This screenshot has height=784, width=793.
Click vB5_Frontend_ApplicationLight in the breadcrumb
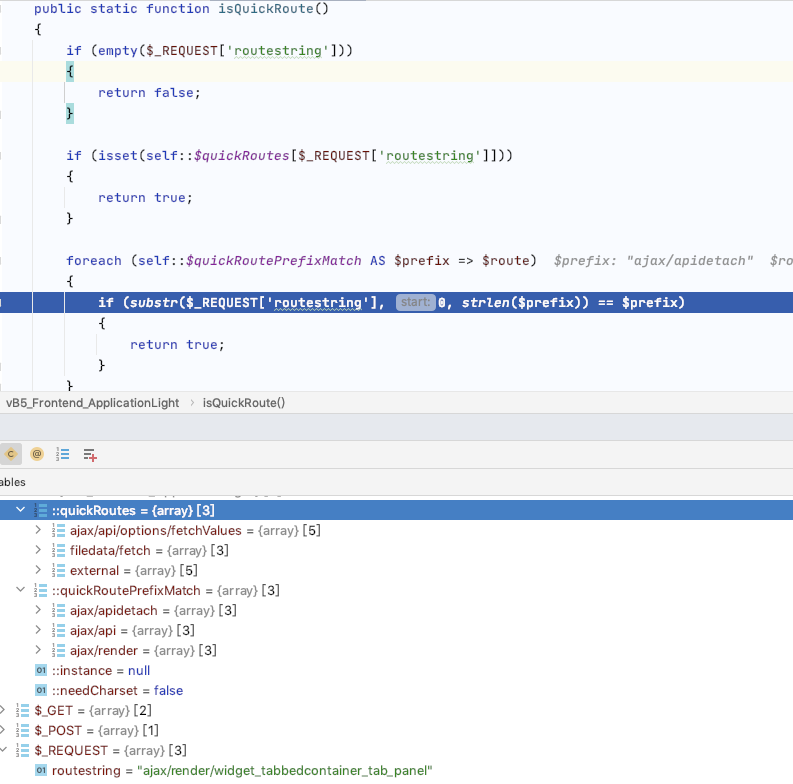[93, 402]
